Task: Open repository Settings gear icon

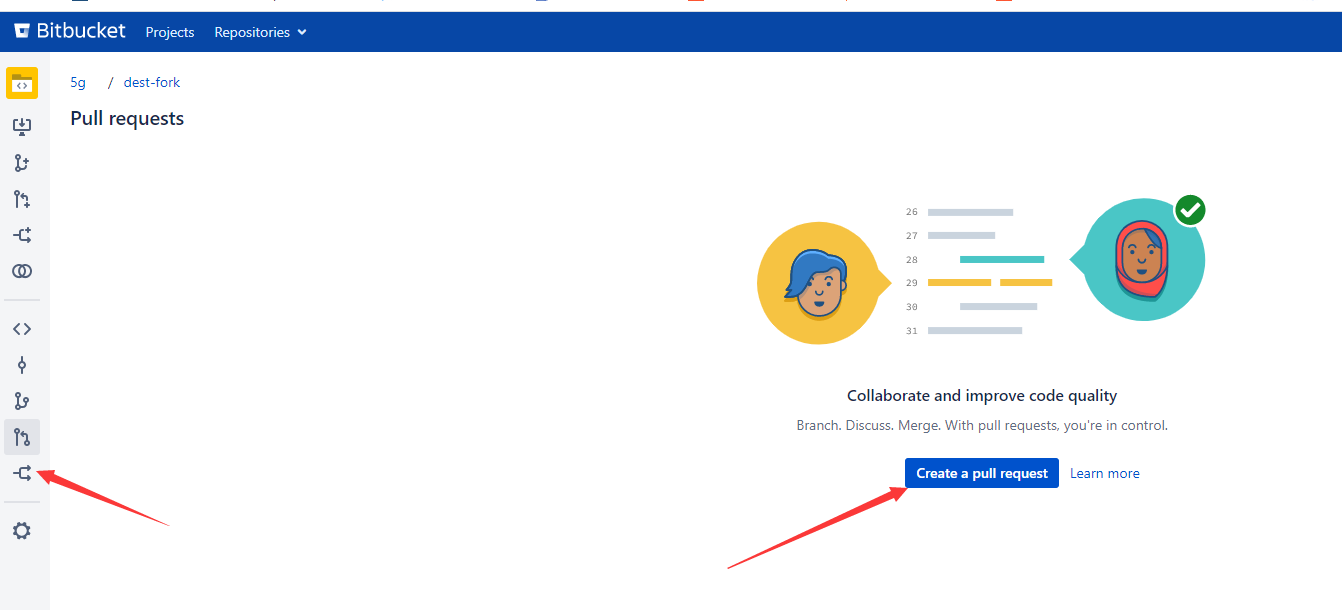Action: [x=22, y=530]
